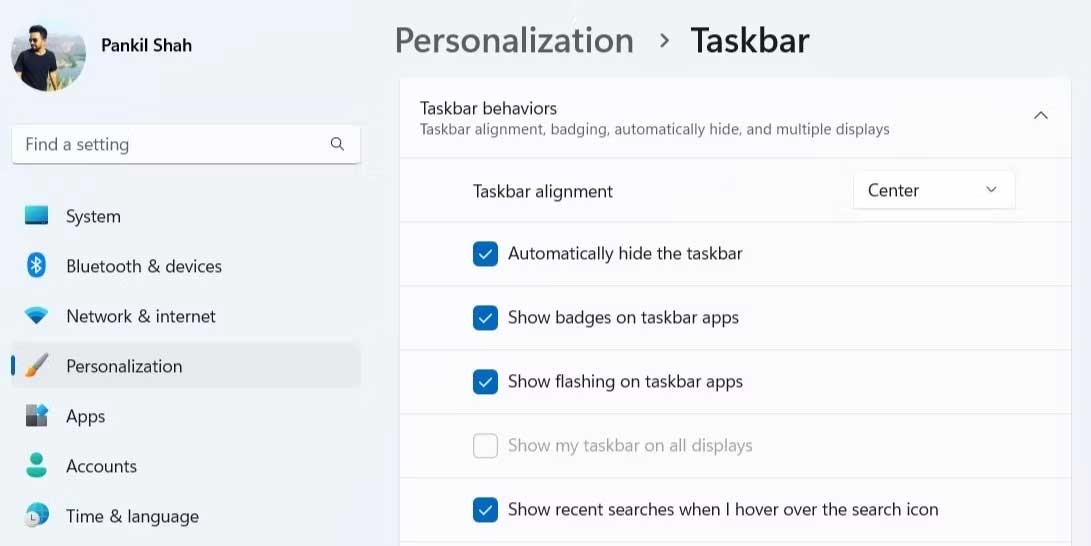Go to Network & internet settings

tap(140, 316)
